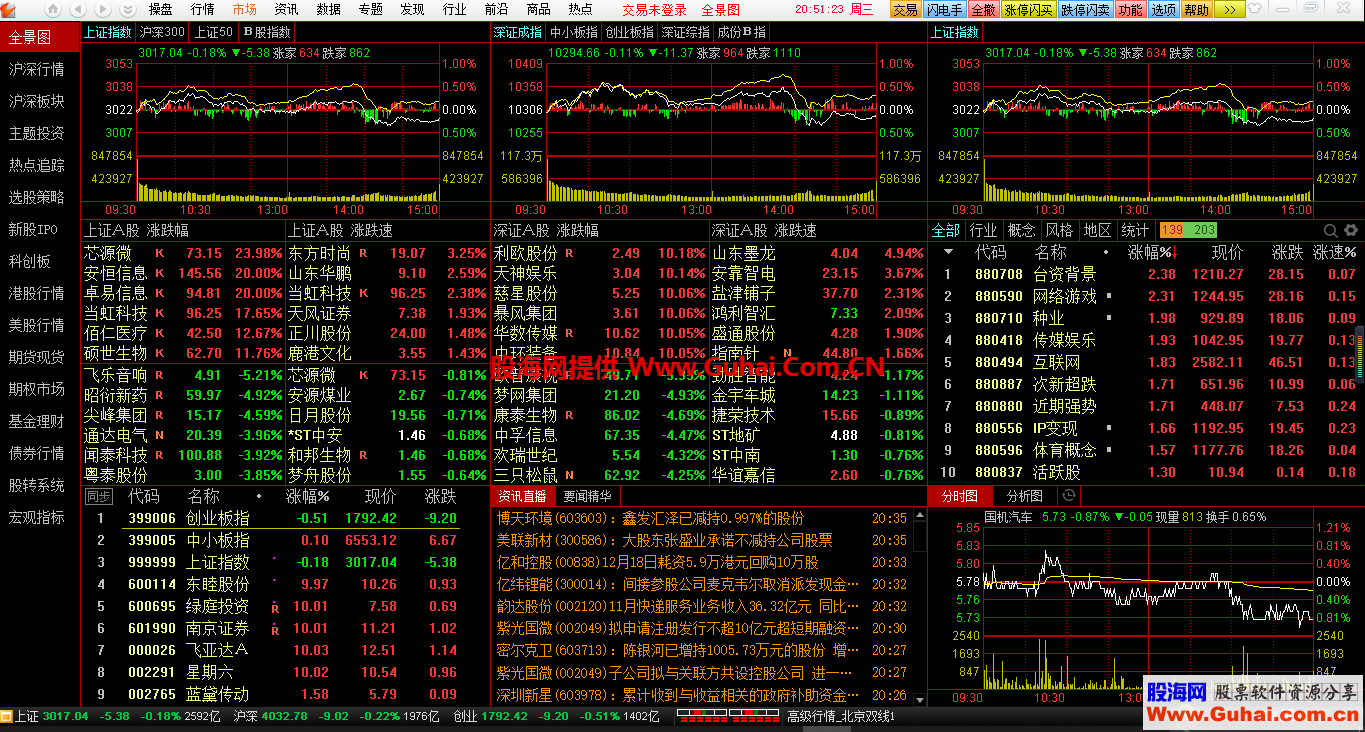1365x732 pixels.
Task: Open the 数据 menu
Action: 328,9
